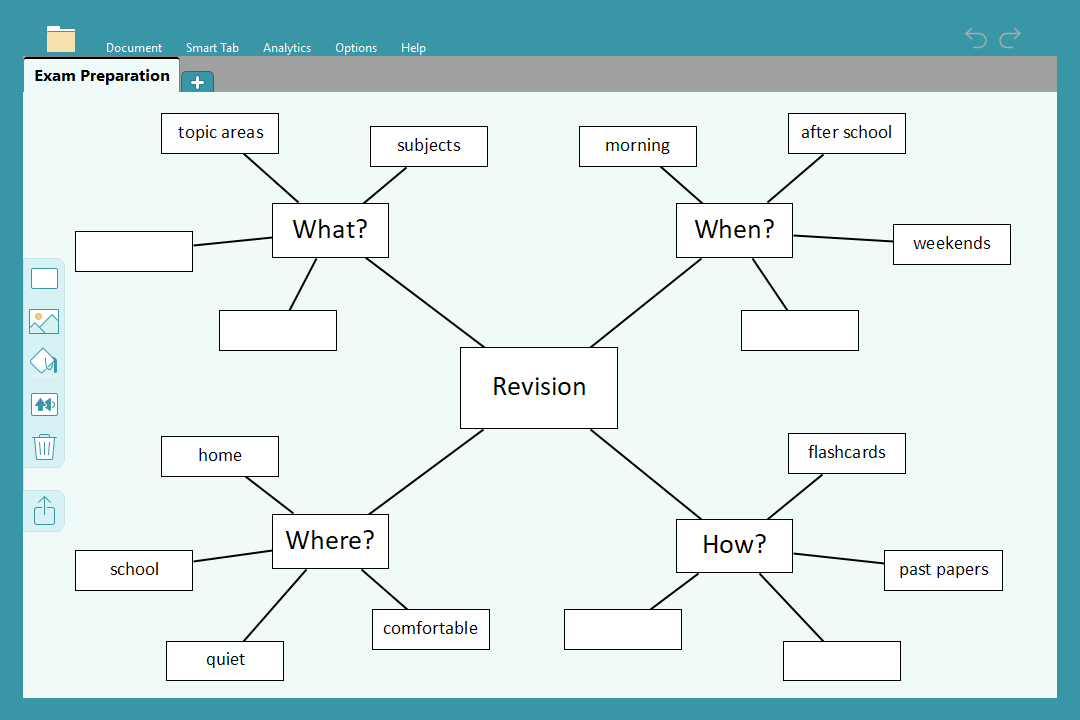
Task: Open the folder icon at top left
Action: tap(61, 39)
